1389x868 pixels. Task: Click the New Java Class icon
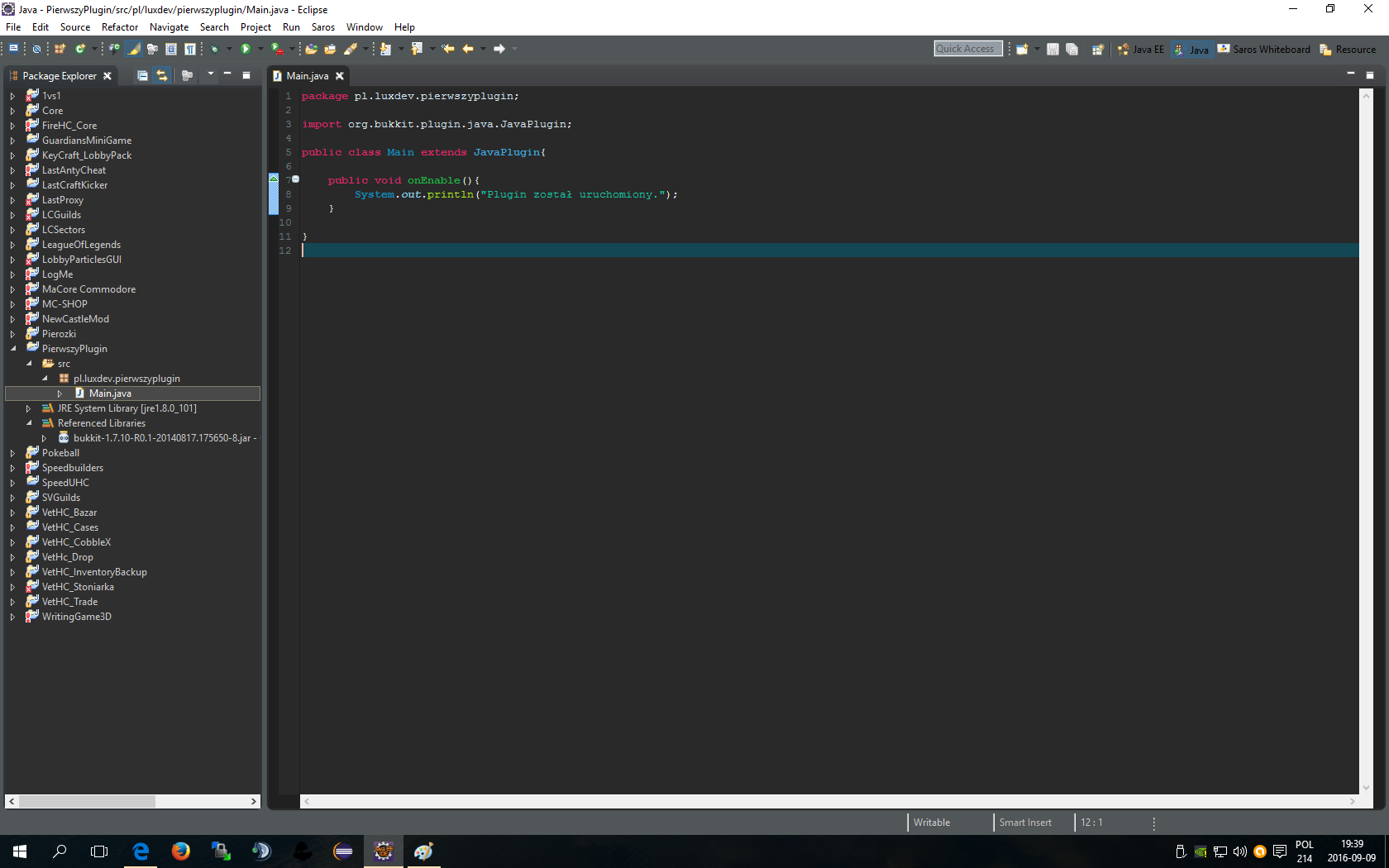pos(80,50)
